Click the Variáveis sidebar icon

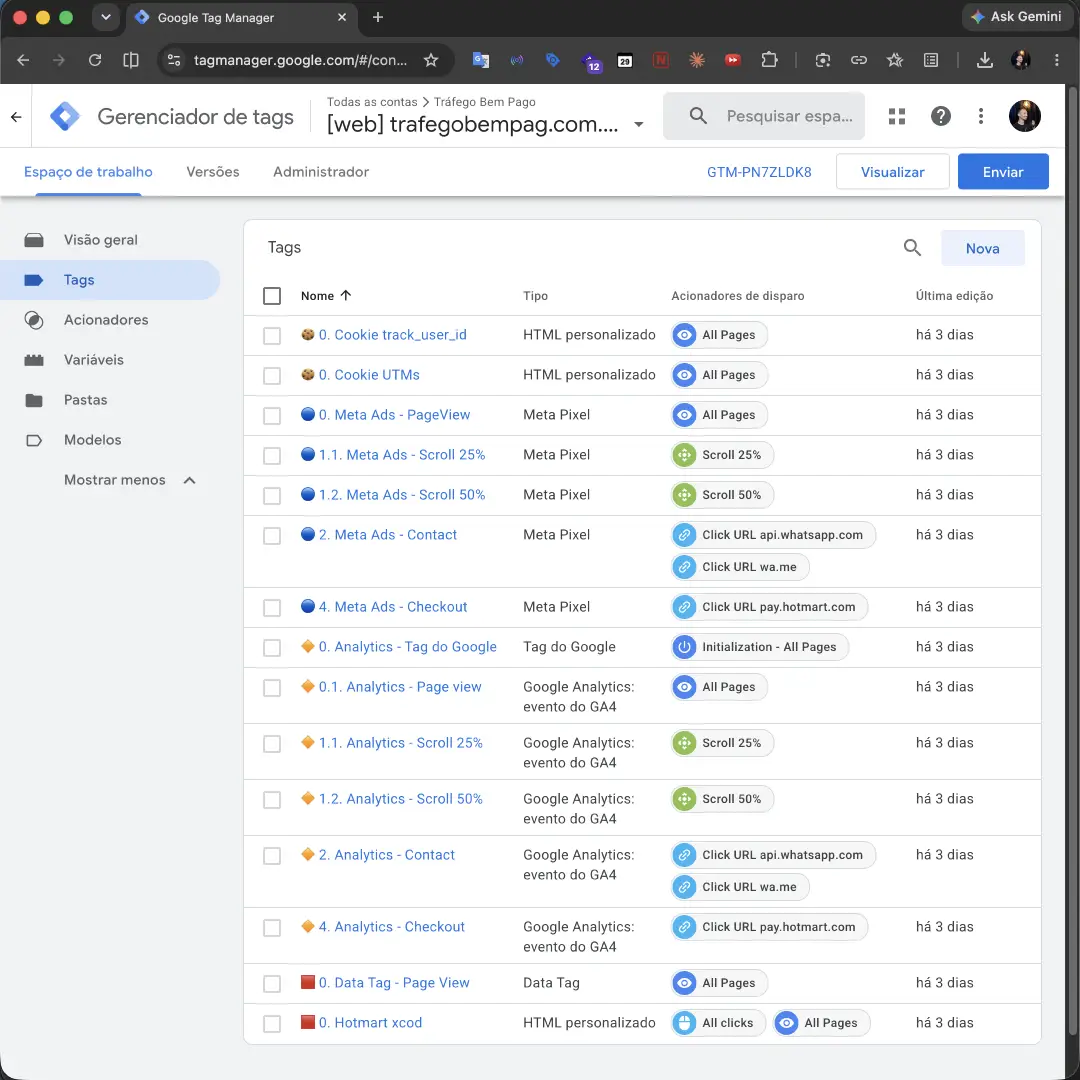coord(34,360)
